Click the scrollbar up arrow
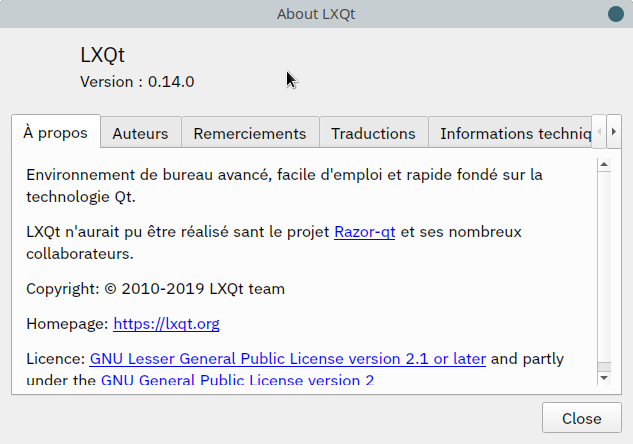Image resolution: width=633 pixels, height=444 pixels. [x=604, y=164]
